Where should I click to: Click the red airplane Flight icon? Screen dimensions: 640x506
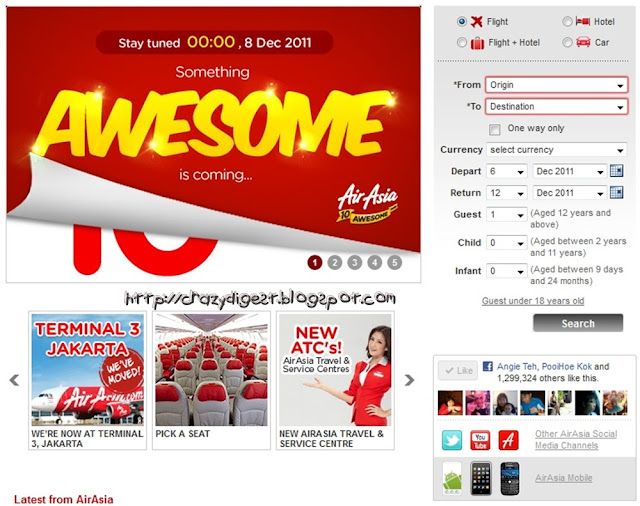(x=476, y=21)
